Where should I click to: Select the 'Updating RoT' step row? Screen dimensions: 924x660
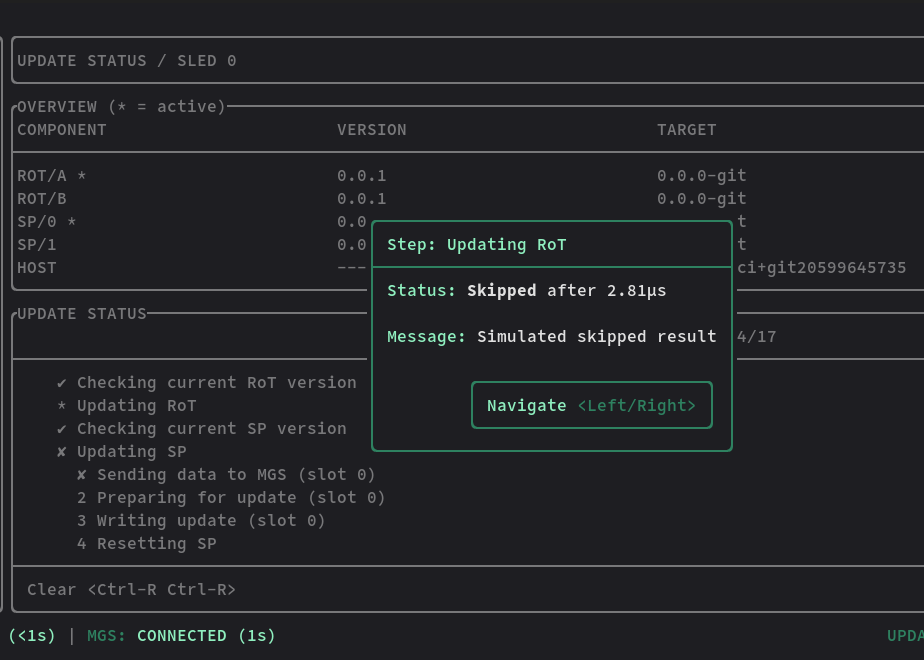click(126, 405)
